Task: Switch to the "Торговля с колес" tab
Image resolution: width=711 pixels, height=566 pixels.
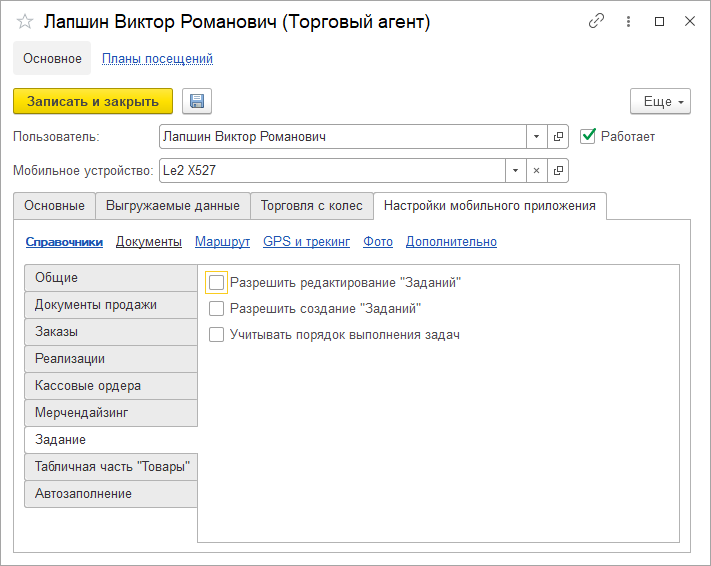Action: pos(311,206)
